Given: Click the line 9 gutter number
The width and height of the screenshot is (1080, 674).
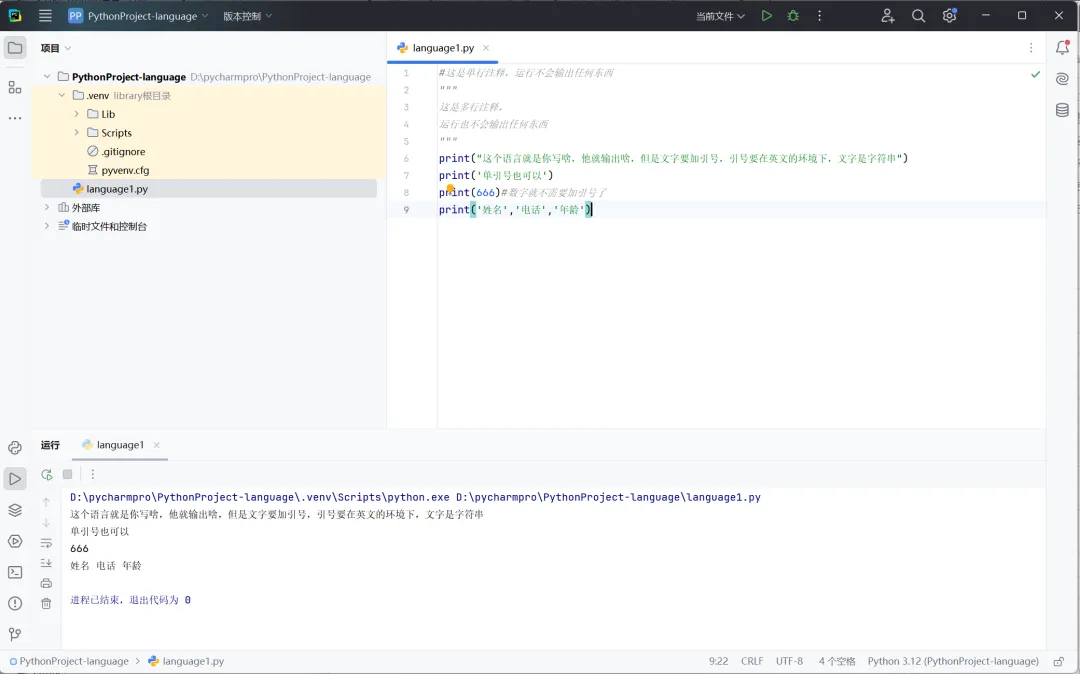Looking at the screenshot, I should (406, 209).
